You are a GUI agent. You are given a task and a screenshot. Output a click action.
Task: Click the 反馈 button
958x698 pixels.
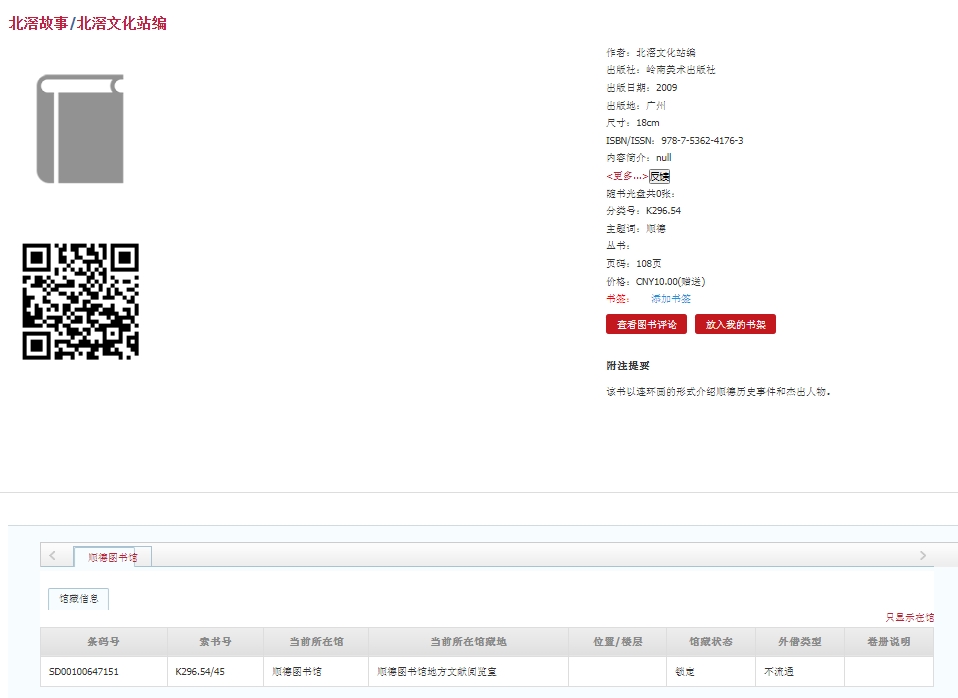(659, 177)
